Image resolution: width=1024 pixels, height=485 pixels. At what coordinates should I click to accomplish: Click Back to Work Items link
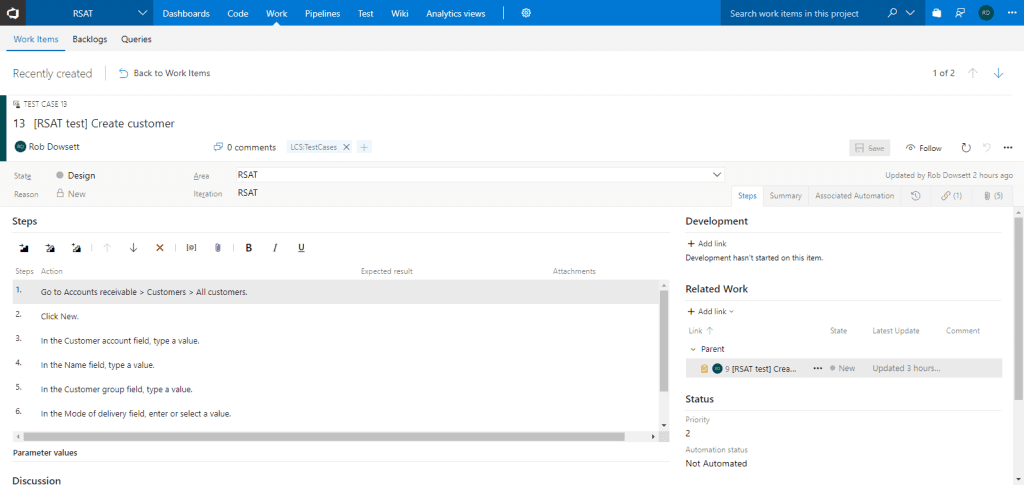point(164,73)
